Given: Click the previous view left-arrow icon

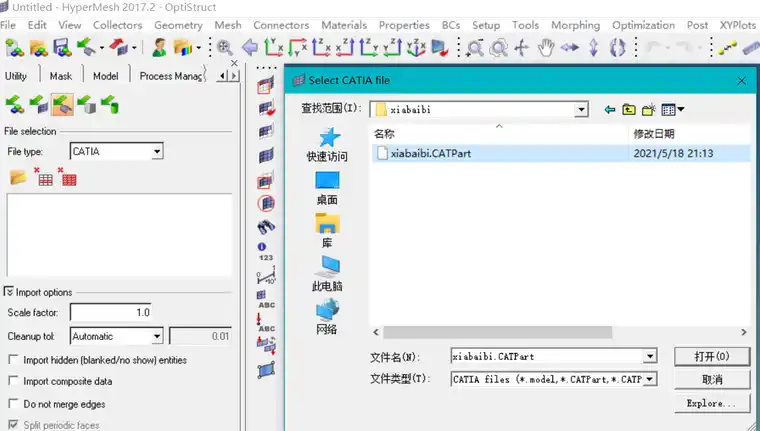Looking at the screenshot, I should pos(250,47).
